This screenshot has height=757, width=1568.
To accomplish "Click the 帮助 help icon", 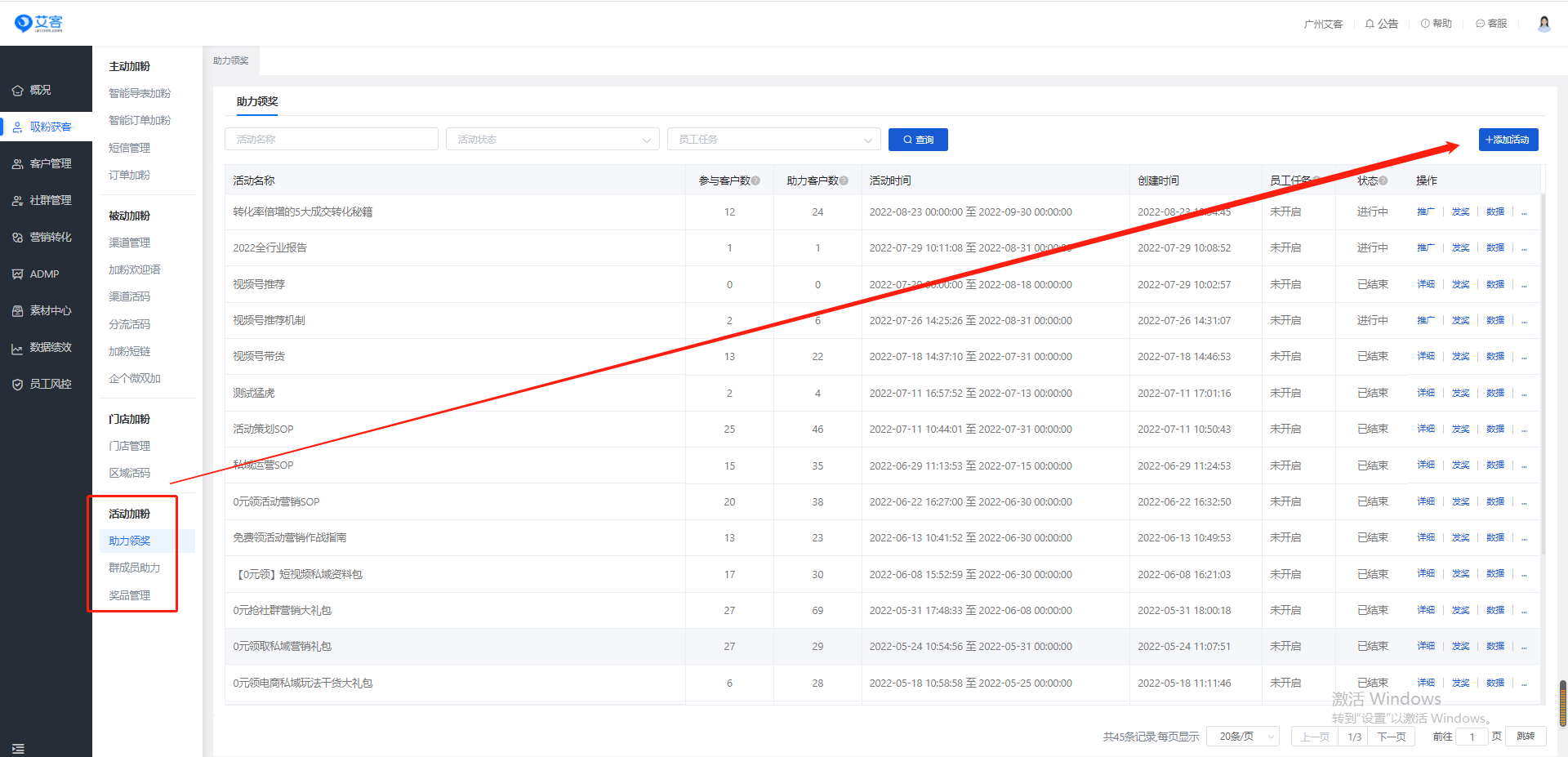I will [x=1425, y=24].
